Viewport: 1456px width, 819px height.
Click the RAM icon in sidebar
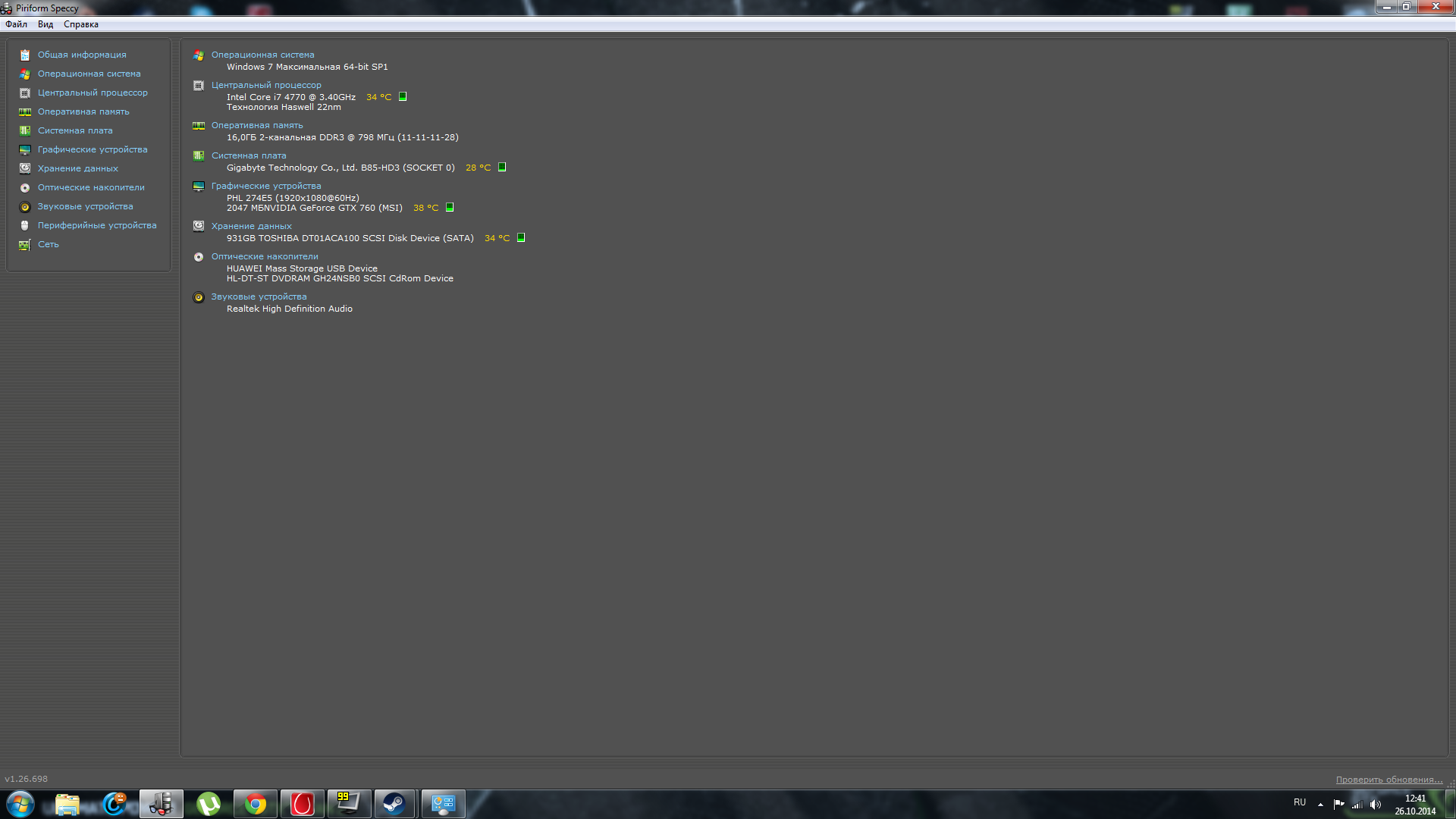point(25,112)
